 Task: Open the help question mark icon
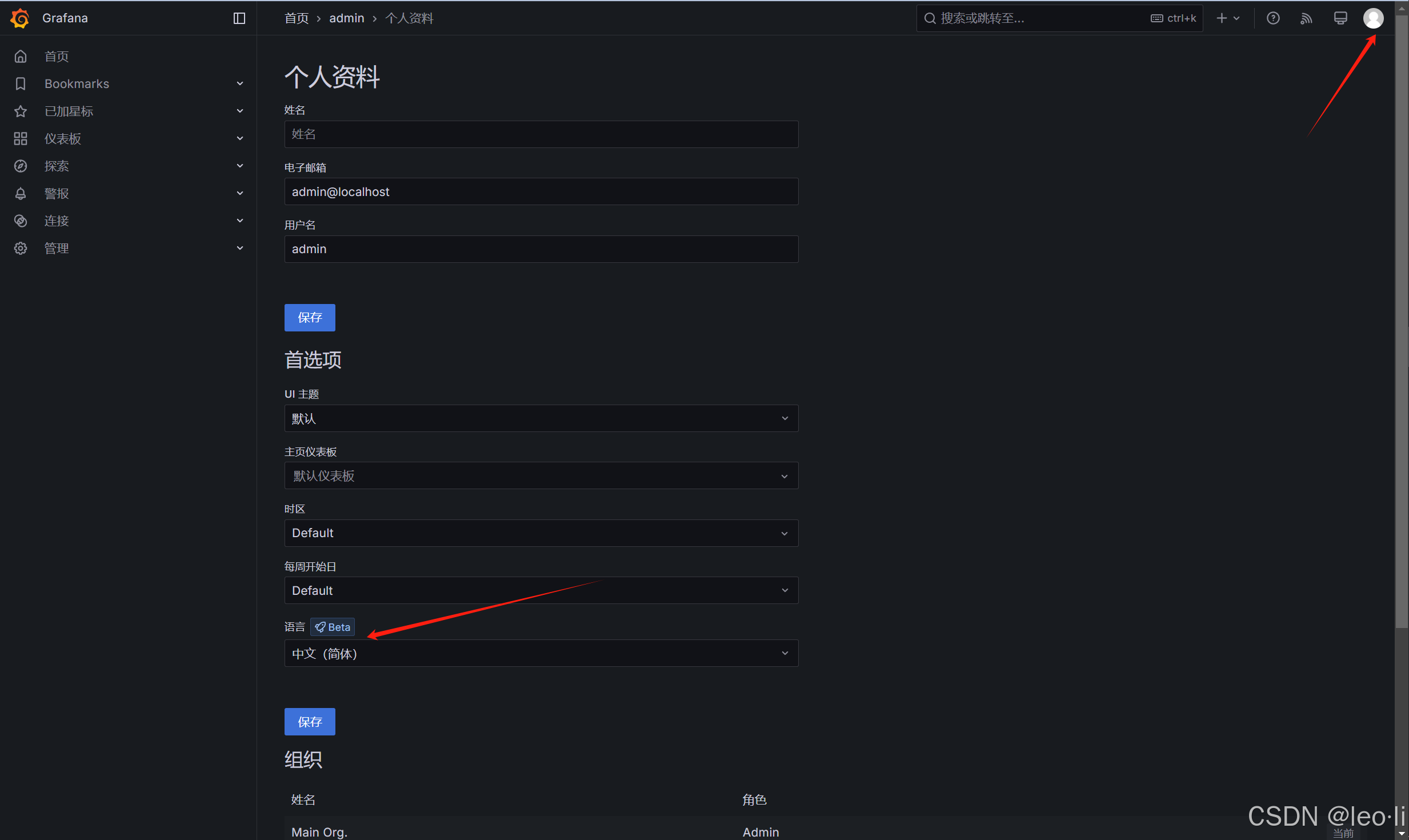pyautogui.click(x=1273, y=18)
